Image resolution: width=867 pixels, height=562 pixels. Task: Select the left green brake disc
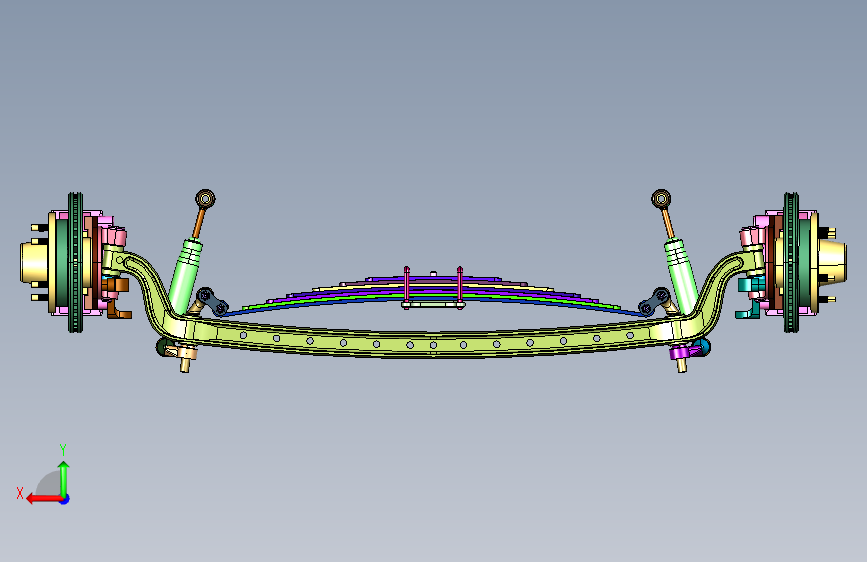[x=75, y=262]
